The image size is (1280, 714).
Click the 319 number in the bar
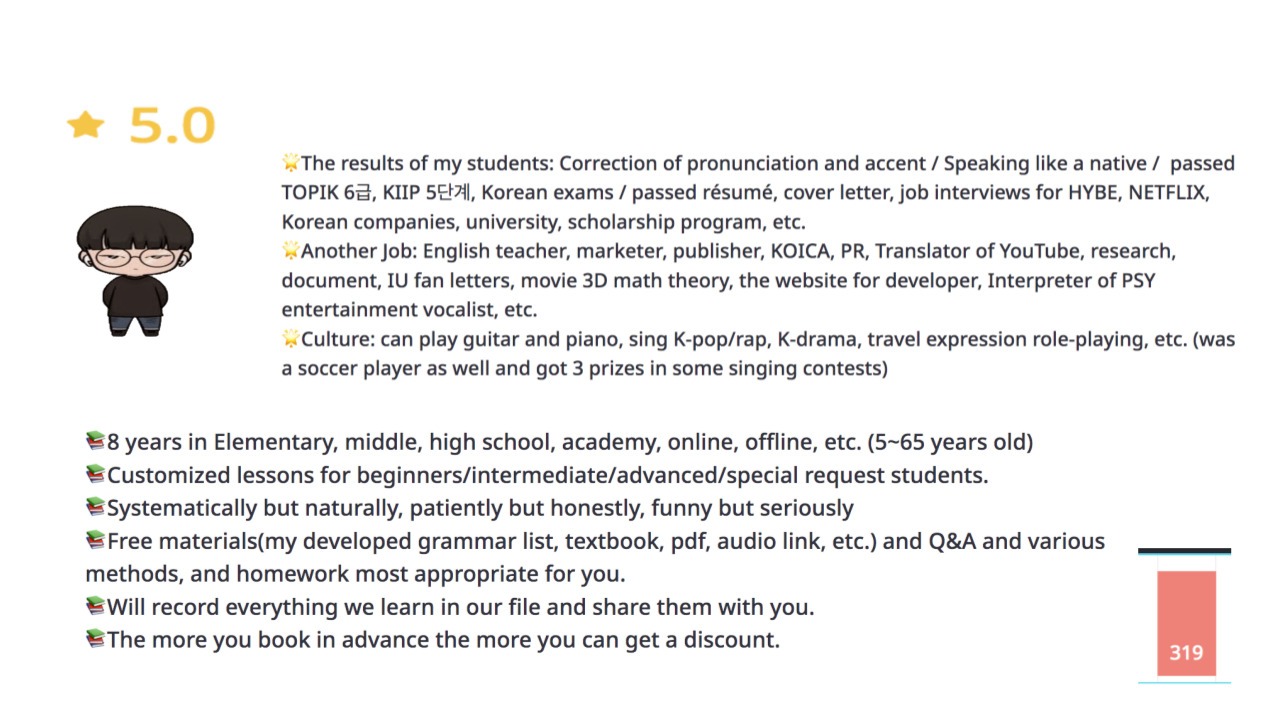click(1186, 653)
